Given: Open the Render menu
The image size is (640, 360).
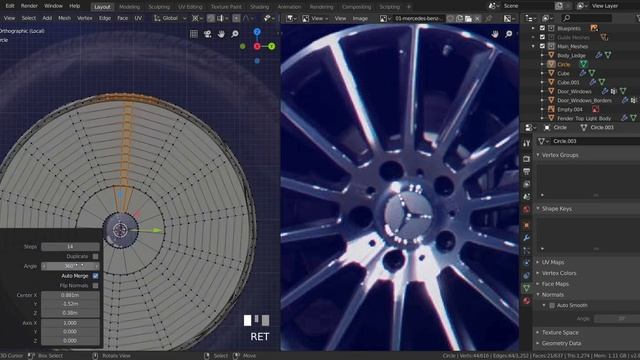Looking at the screenshot, I should [29, 6].
